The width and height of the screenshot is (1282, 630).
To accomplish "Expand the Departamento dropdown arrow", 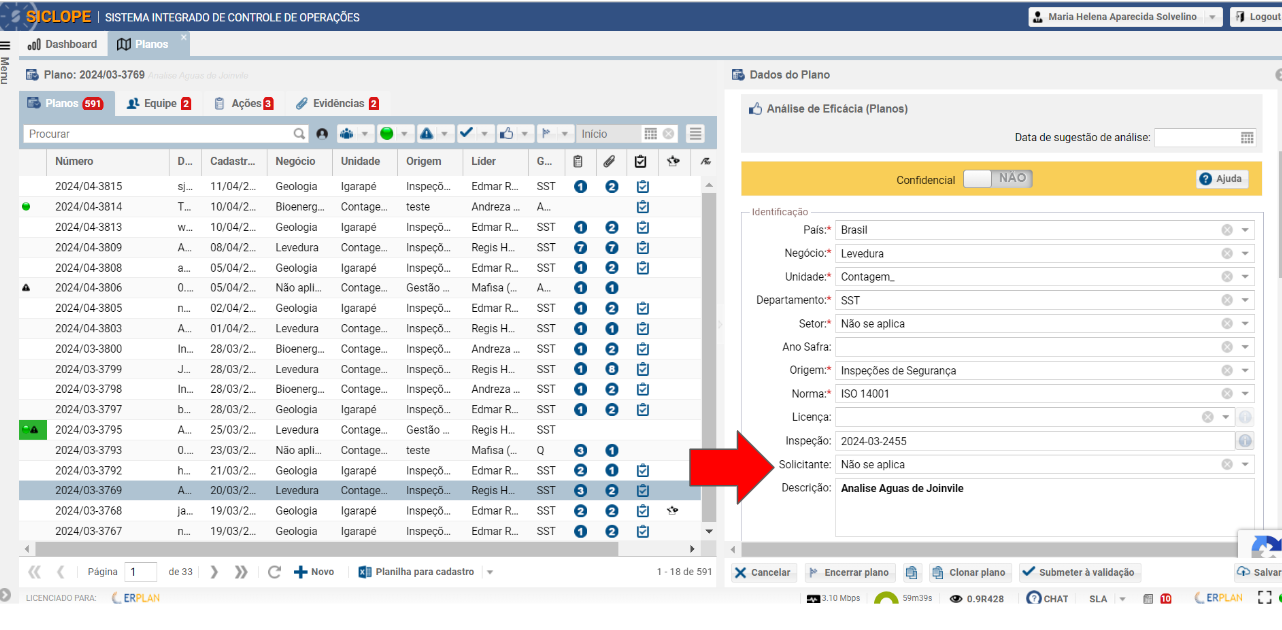I will [x=1245, y=300].
